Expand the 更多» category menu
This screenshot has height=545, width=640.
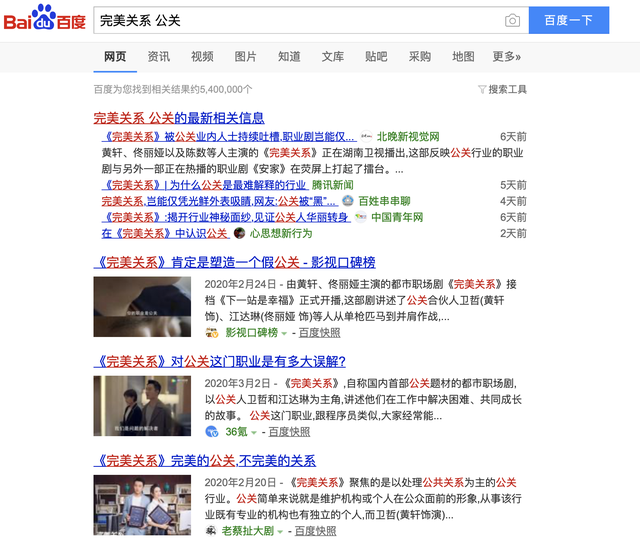tap(506, 56)
